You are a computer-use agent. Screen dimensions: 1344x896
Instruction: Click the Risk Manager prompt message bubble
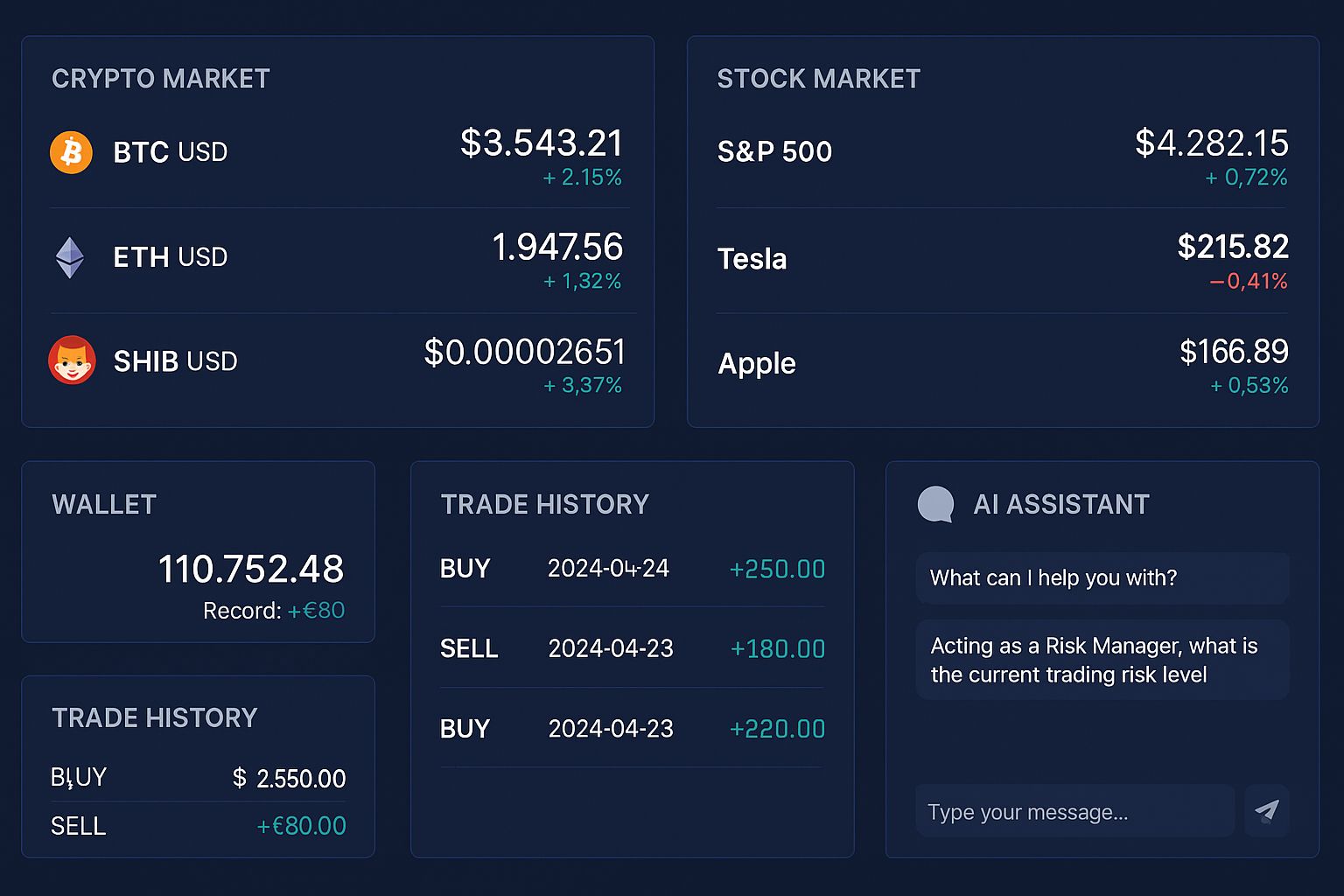(1102, 660)
